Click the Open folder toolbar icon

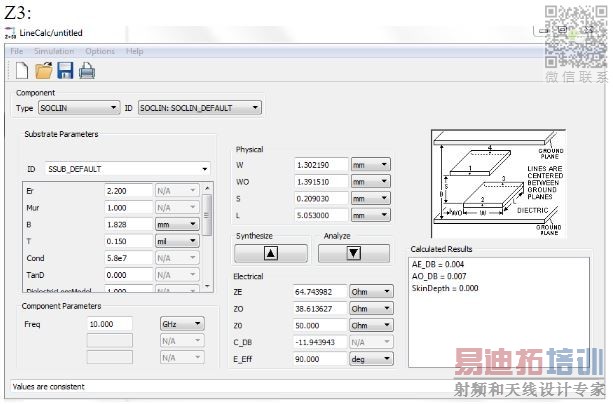(x=44, y=71)
